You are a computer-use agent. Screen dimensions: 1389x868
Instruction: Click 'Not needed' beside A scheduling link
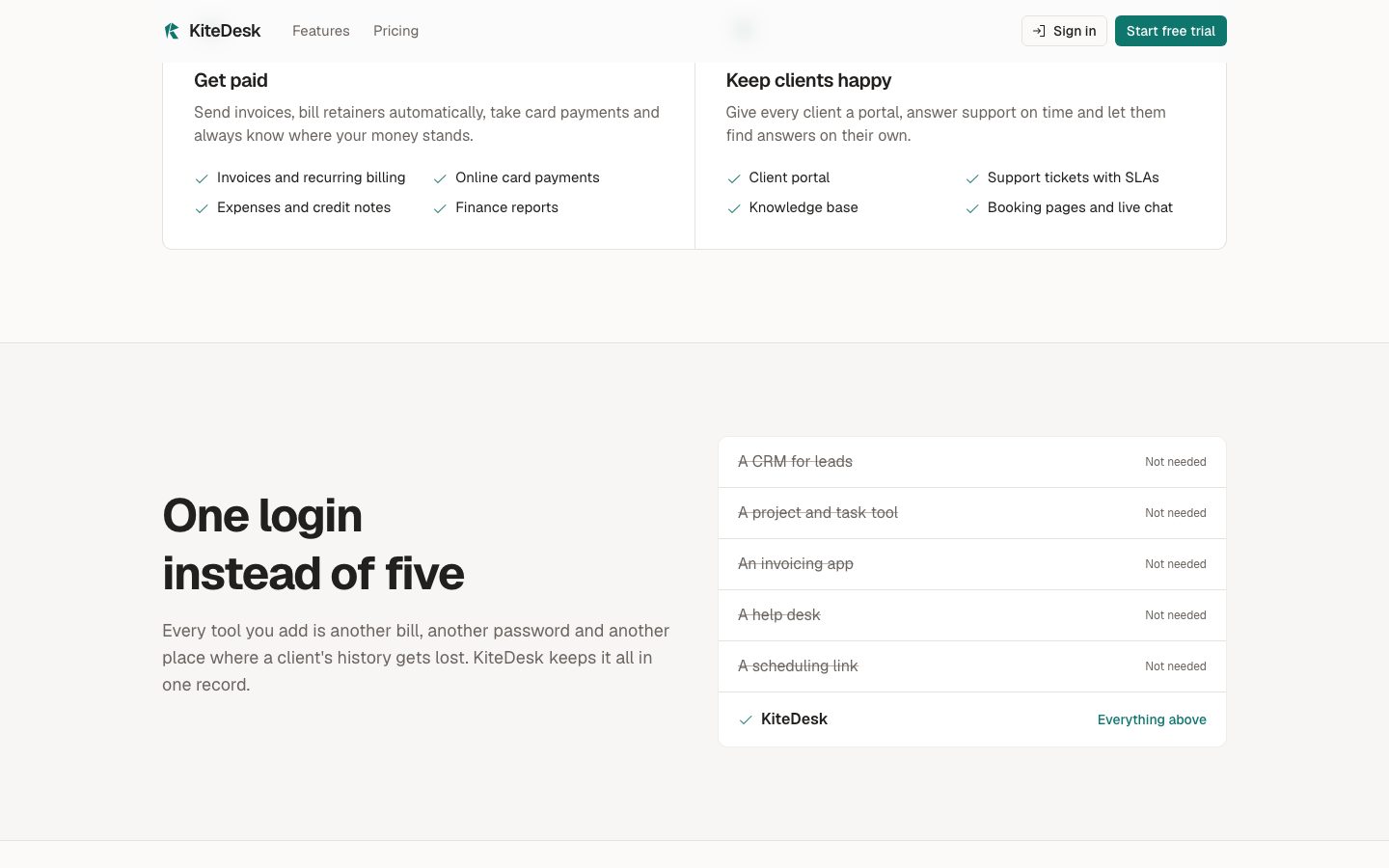point(1175,666)
